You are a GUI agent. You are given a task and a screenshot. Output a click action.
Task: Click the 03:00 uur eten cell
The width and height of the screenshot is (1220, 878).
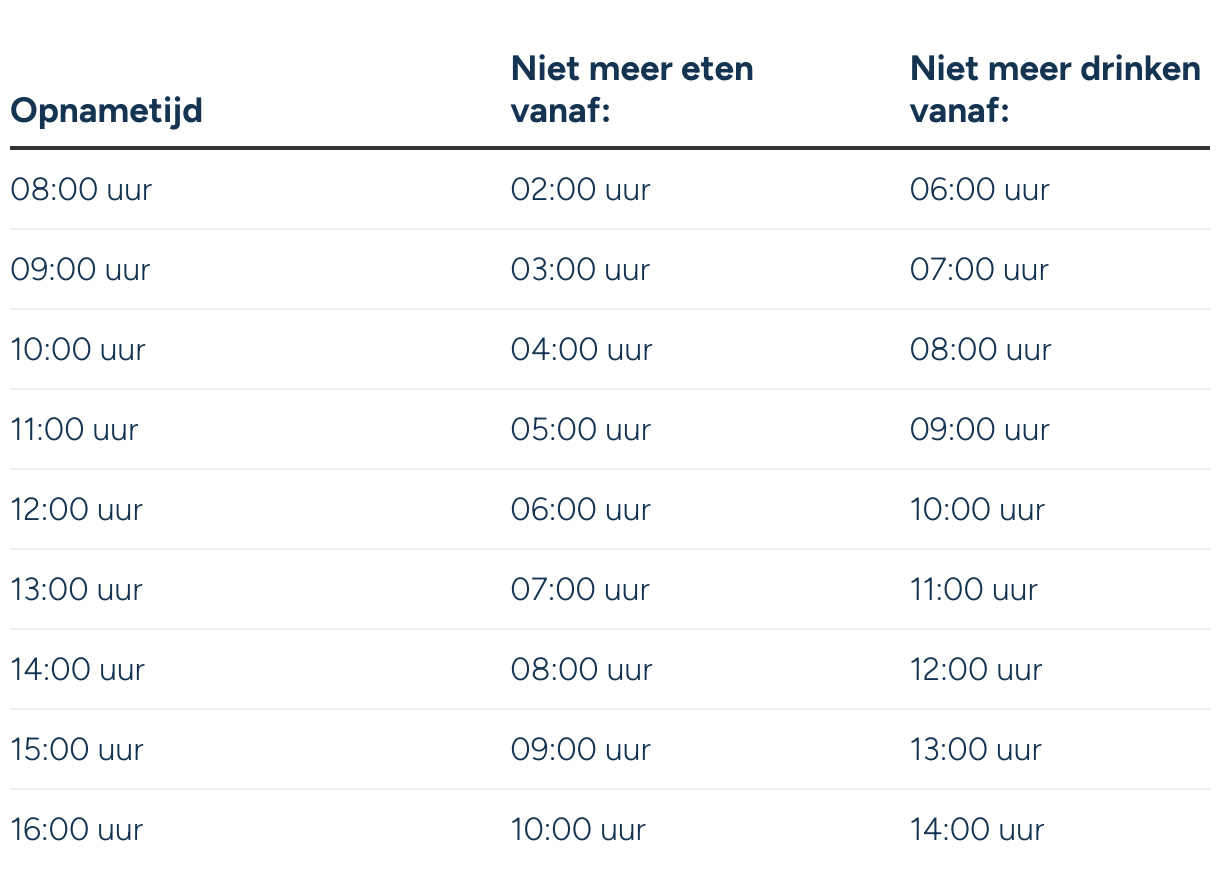[580, 270]
